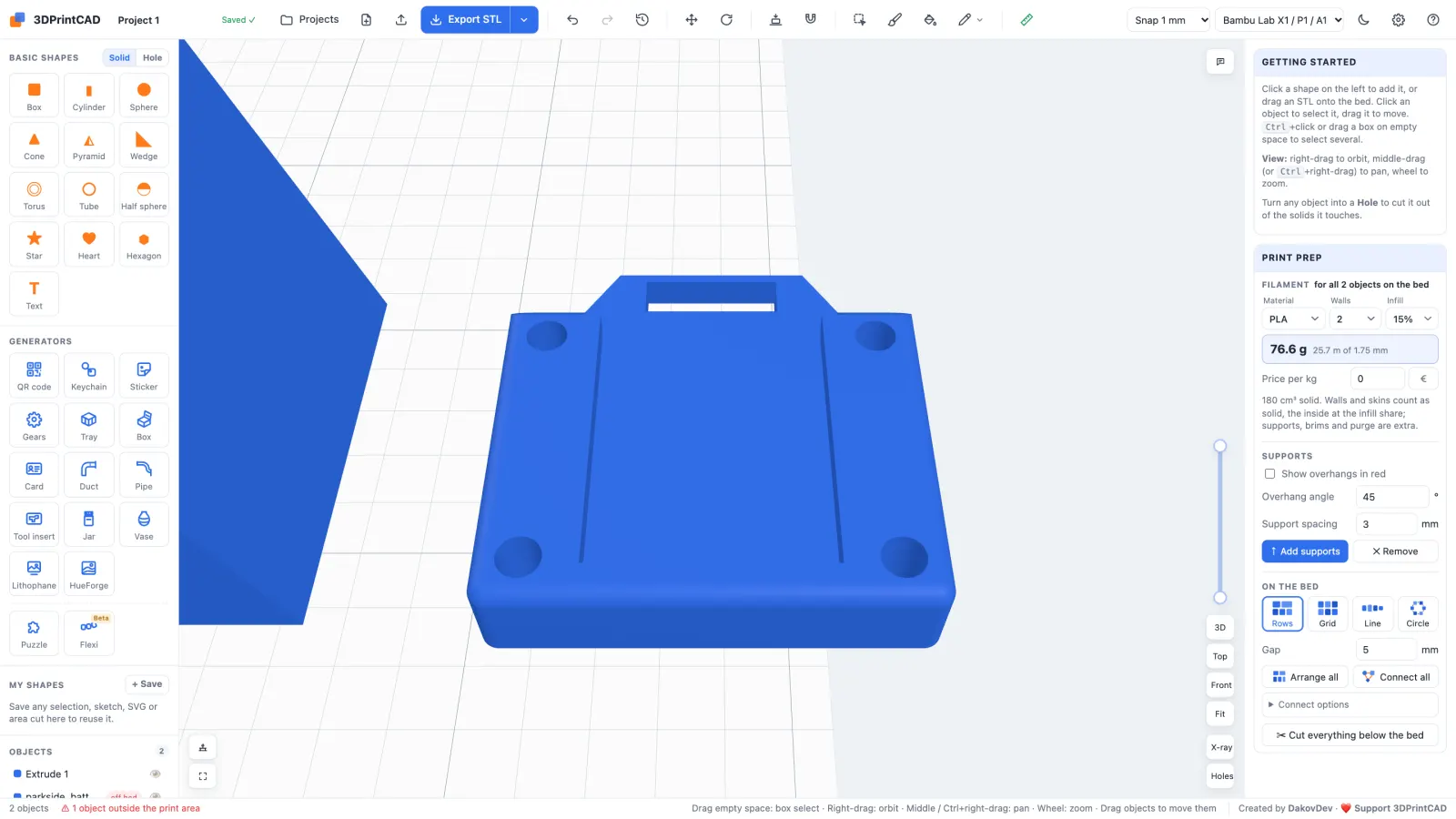Screen dimensions: 1456x819
Task: Select the move tool in toolbar
Action: pyautogui.click(x=692, y=20)
